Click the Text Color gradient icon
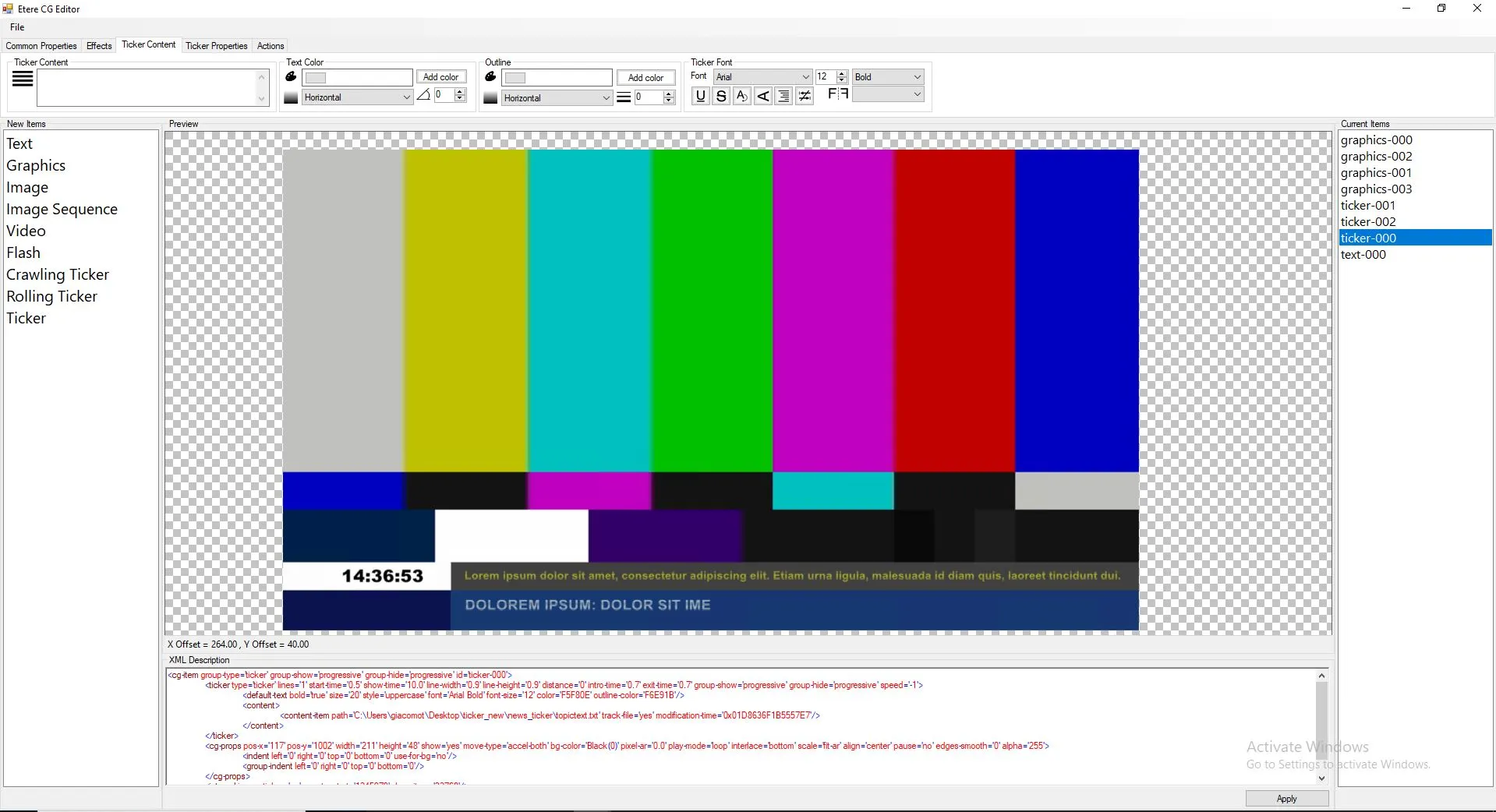This screenshot has width=1496, height=812. pyautogui.click(x=291, y=97)
